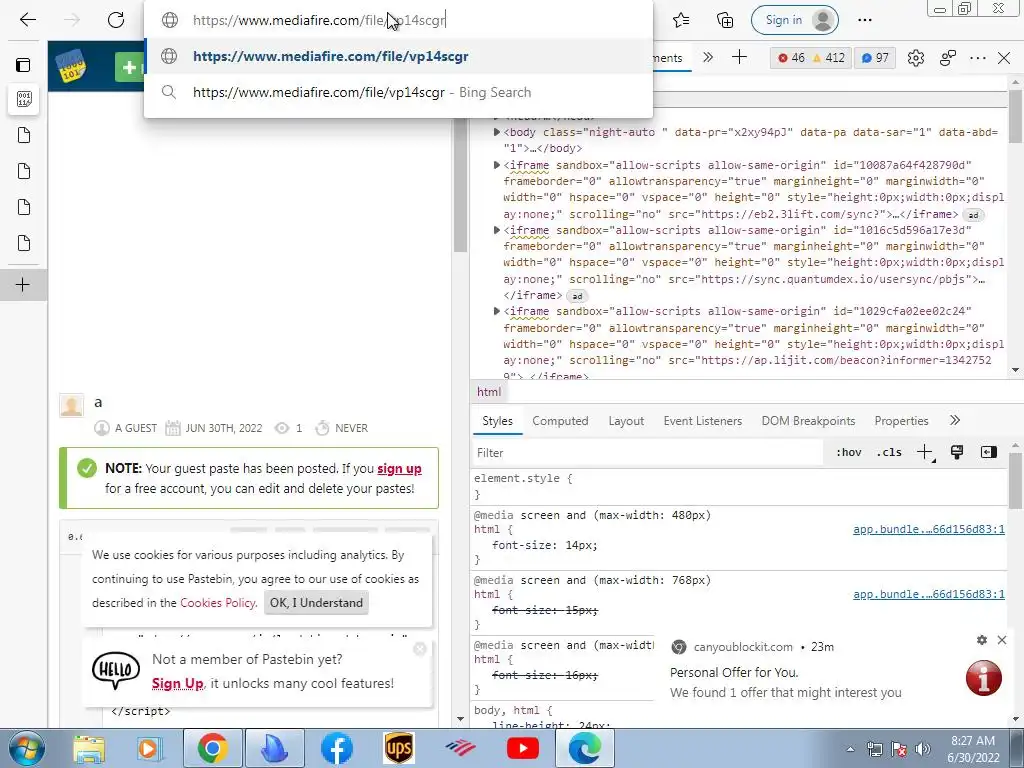Switch to the Styles tab

coord(498,421)
